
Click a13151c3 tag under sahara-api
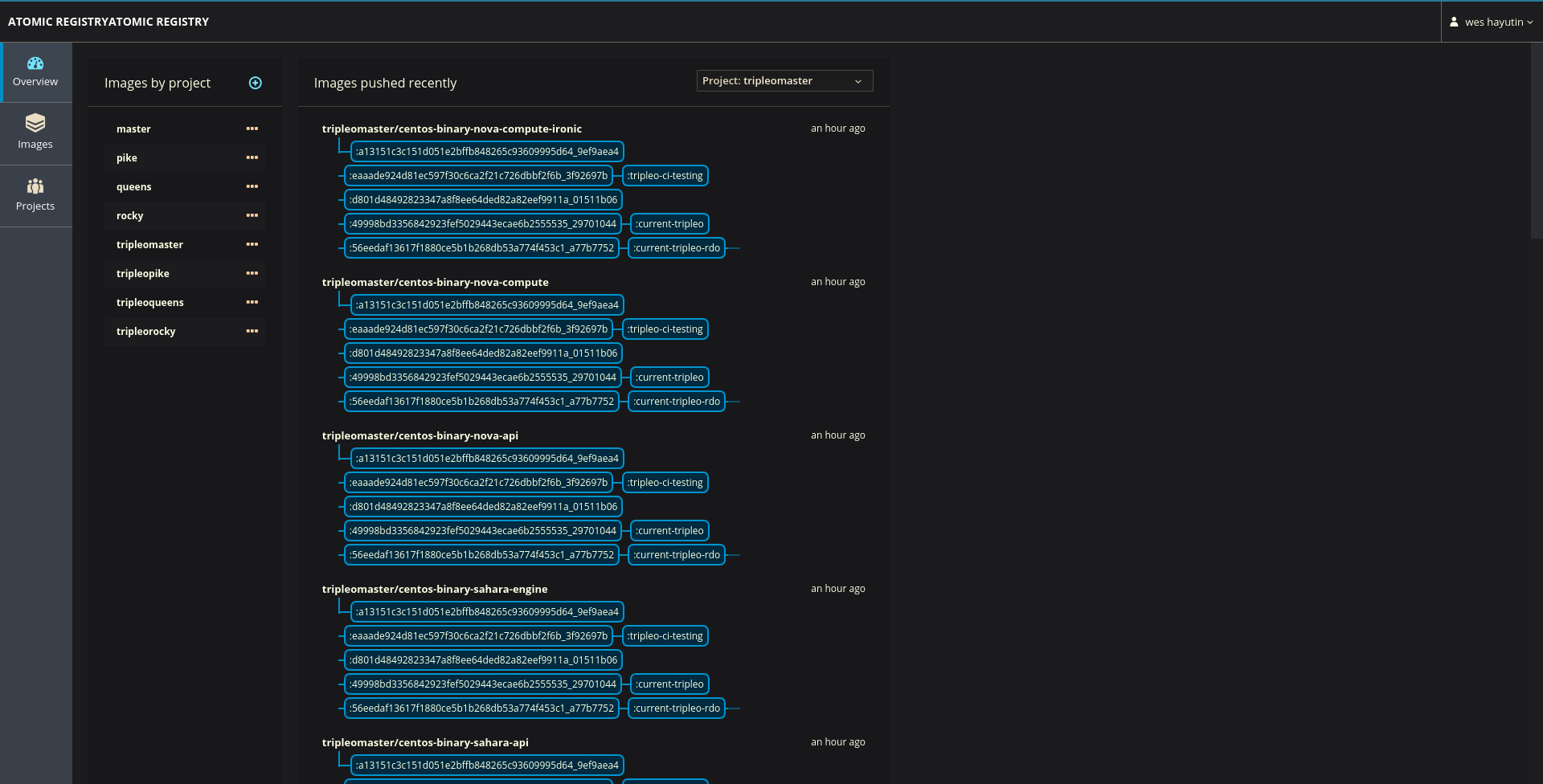pos(487,765)
